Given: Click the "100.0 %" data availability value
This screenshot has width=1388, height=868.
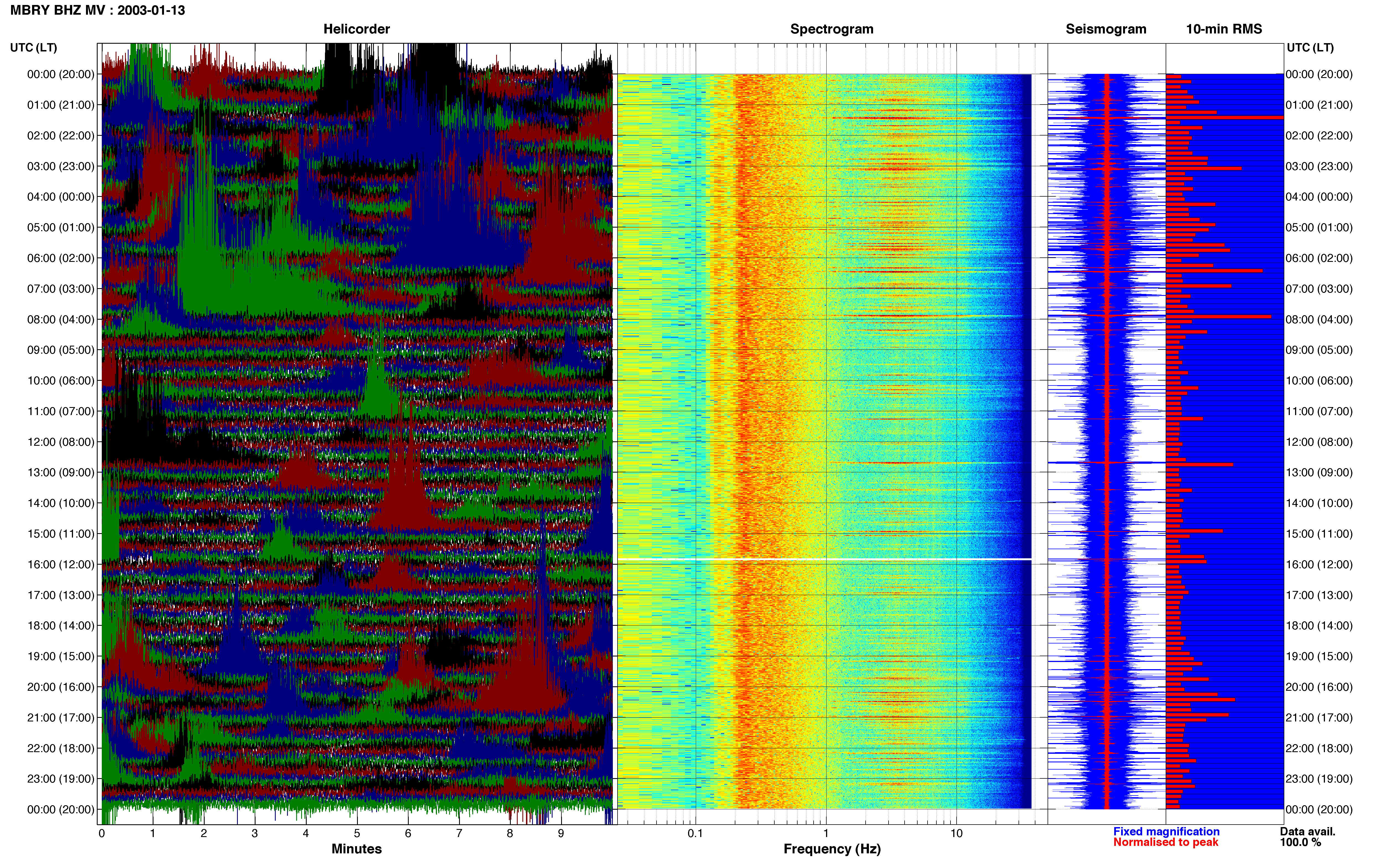Looking at the screenshot, I should tap(1300, 842).
